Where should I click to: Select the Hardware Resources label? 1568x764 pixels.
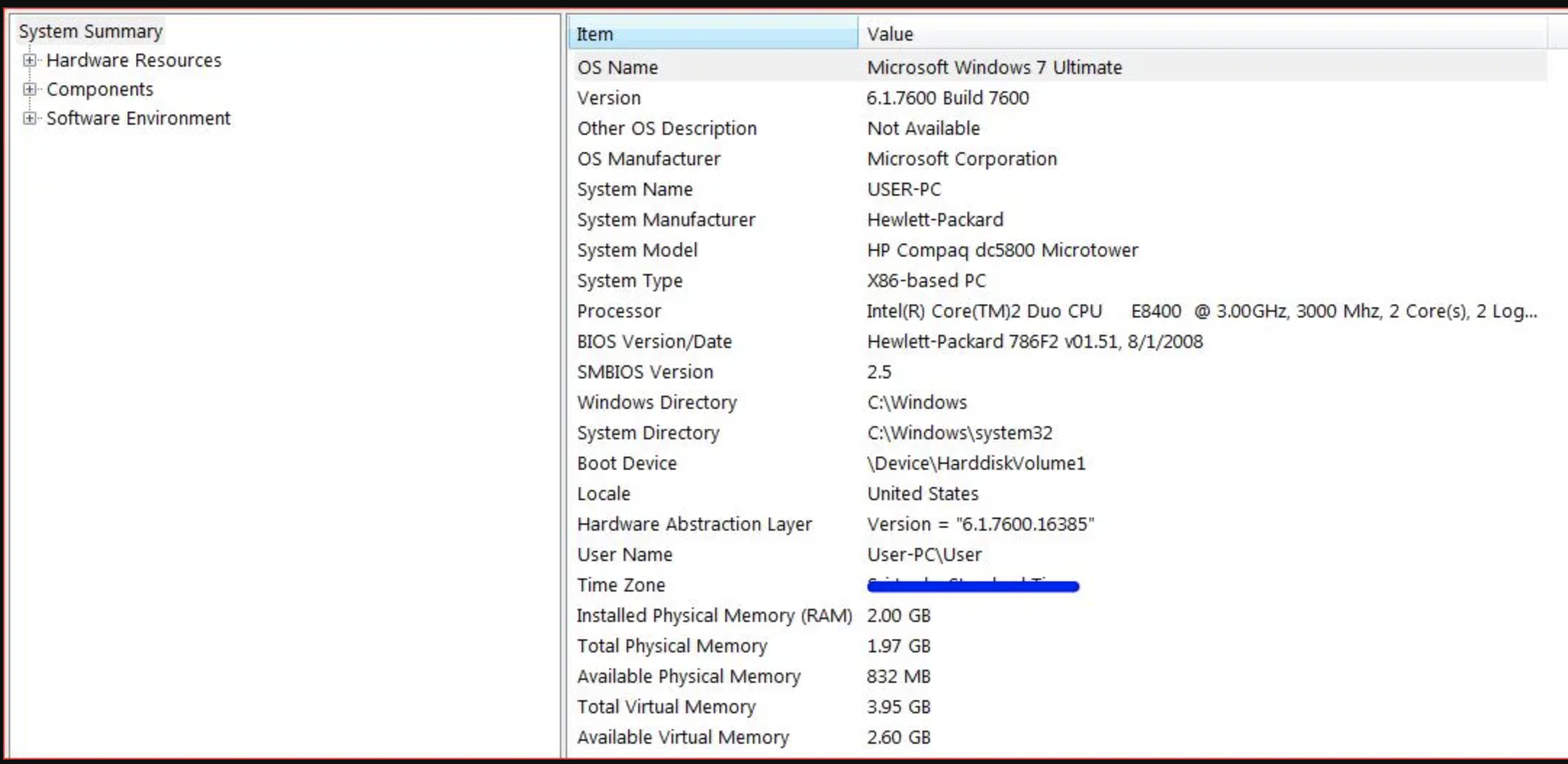click(134, 60)
